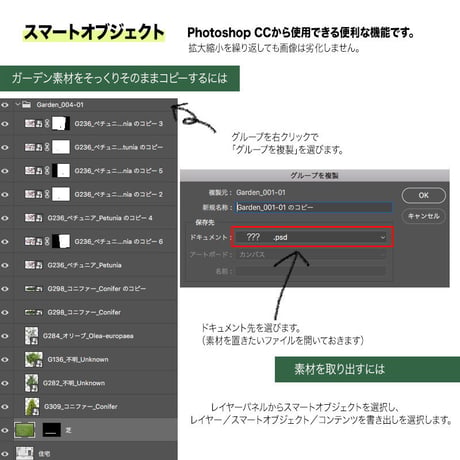Select G284_オリーブ_Olea-europaea layer thumbnail

coord(31,336)
